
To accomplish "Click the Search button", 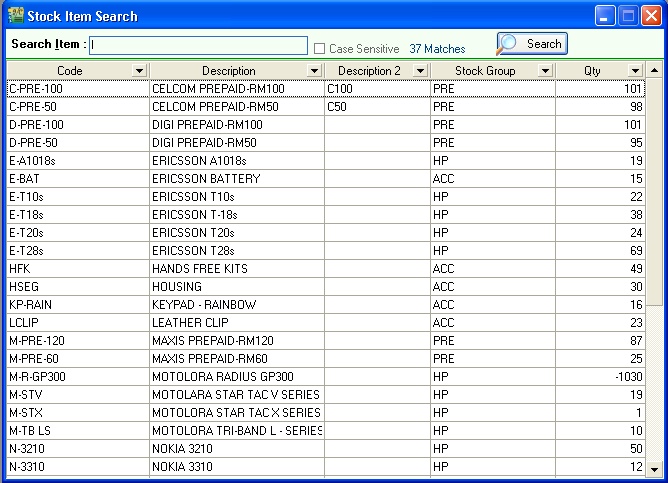I will pos(532,44).
